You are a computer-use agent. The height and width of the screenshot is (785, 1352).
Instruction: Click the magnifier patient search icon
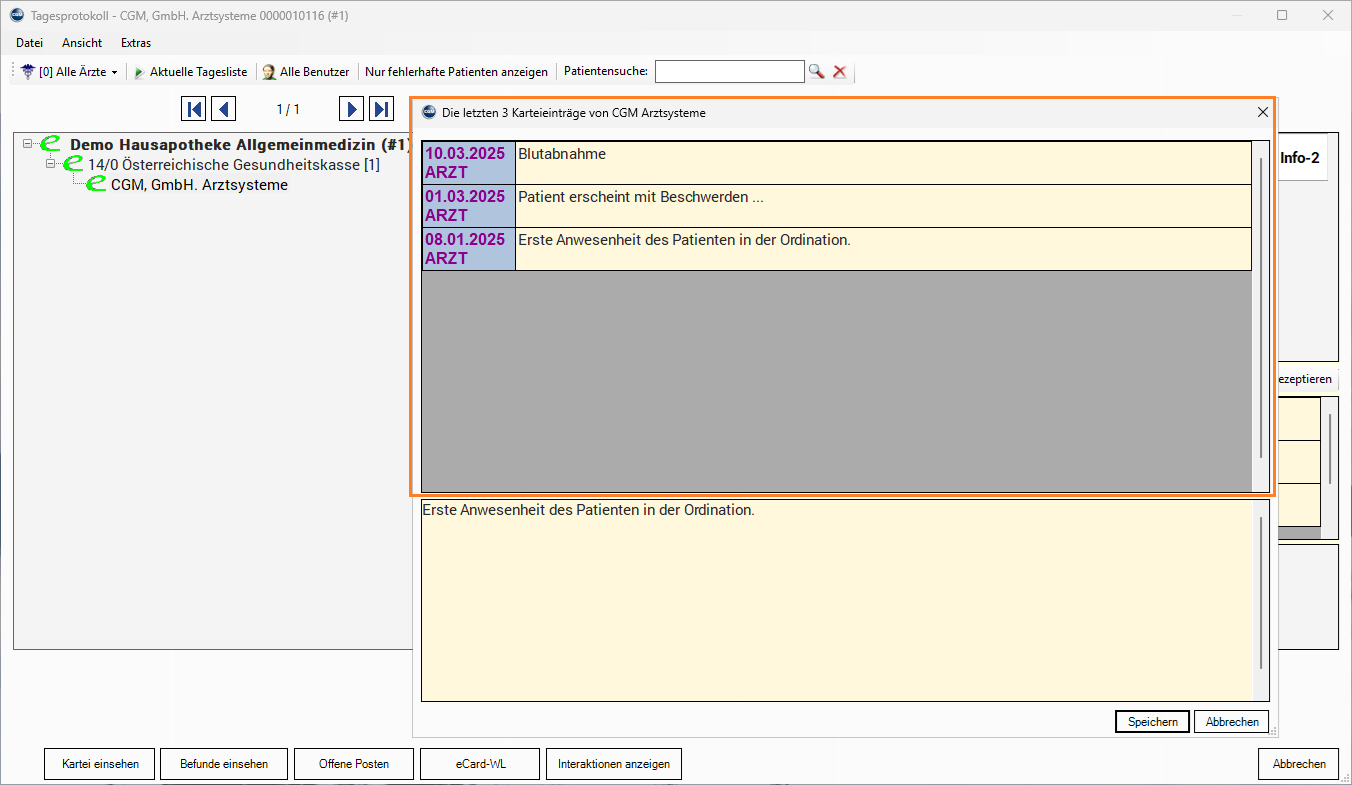817,72
